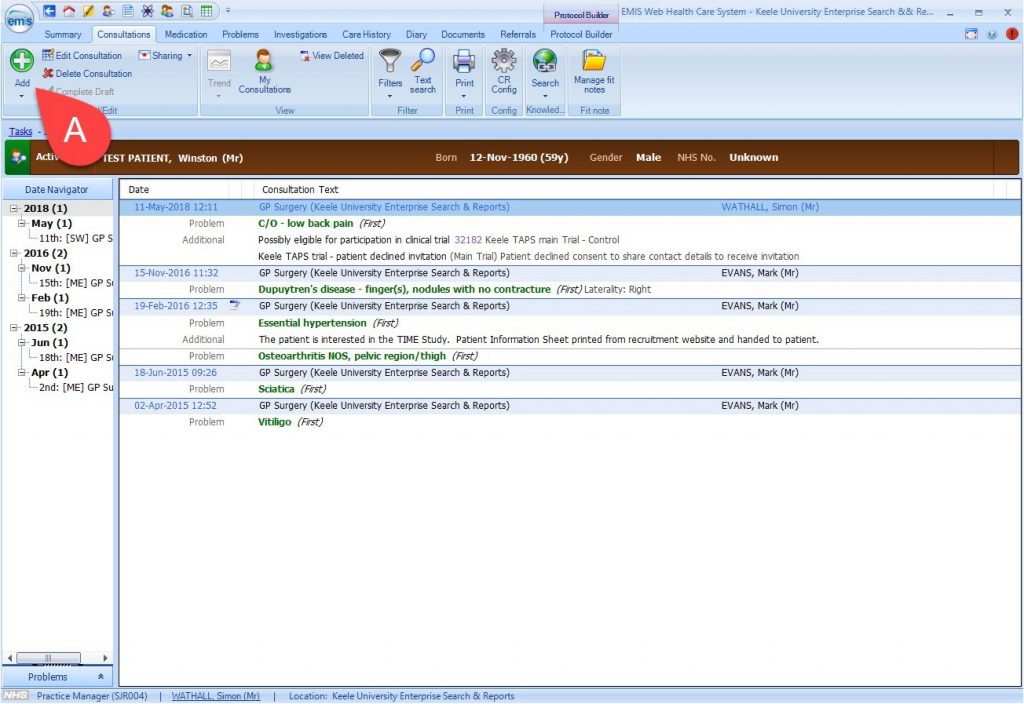Click Date Navigator horizontal scrollbar thumb
1024x704 pixels.
click(48, 658)
